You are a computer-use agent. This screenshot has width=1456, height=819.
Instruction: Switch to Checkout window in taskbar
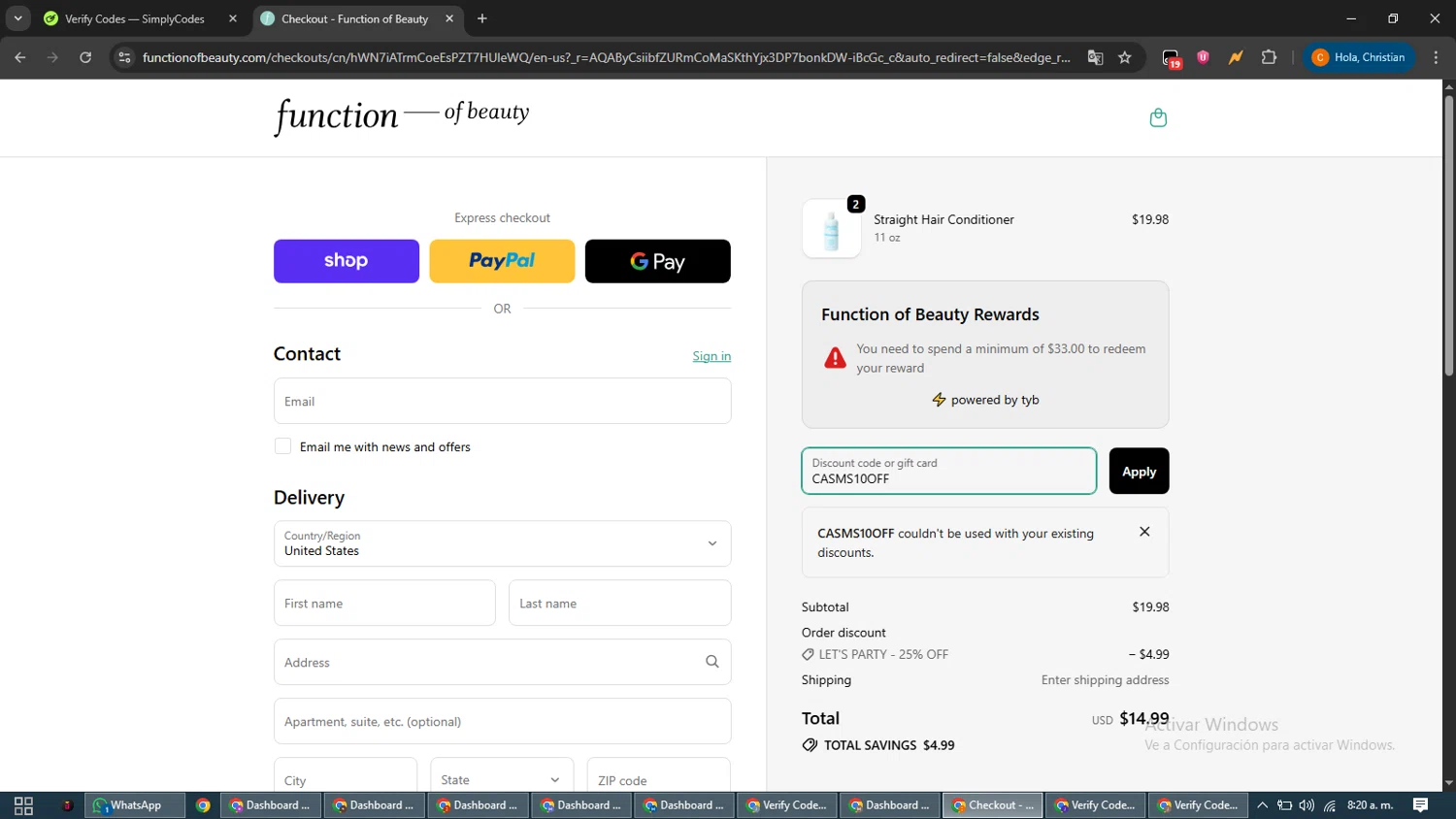click(x=993, y=805)
